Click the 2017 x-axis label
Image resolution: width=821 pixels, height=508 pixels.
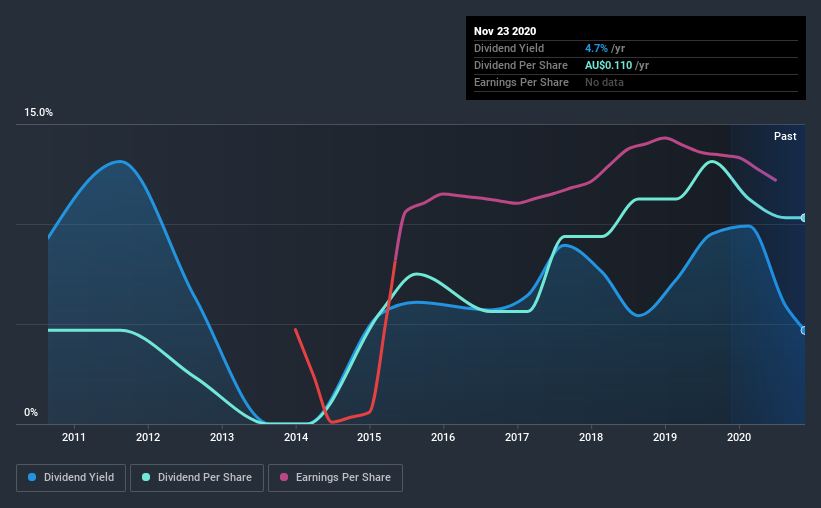coord(517,437)
